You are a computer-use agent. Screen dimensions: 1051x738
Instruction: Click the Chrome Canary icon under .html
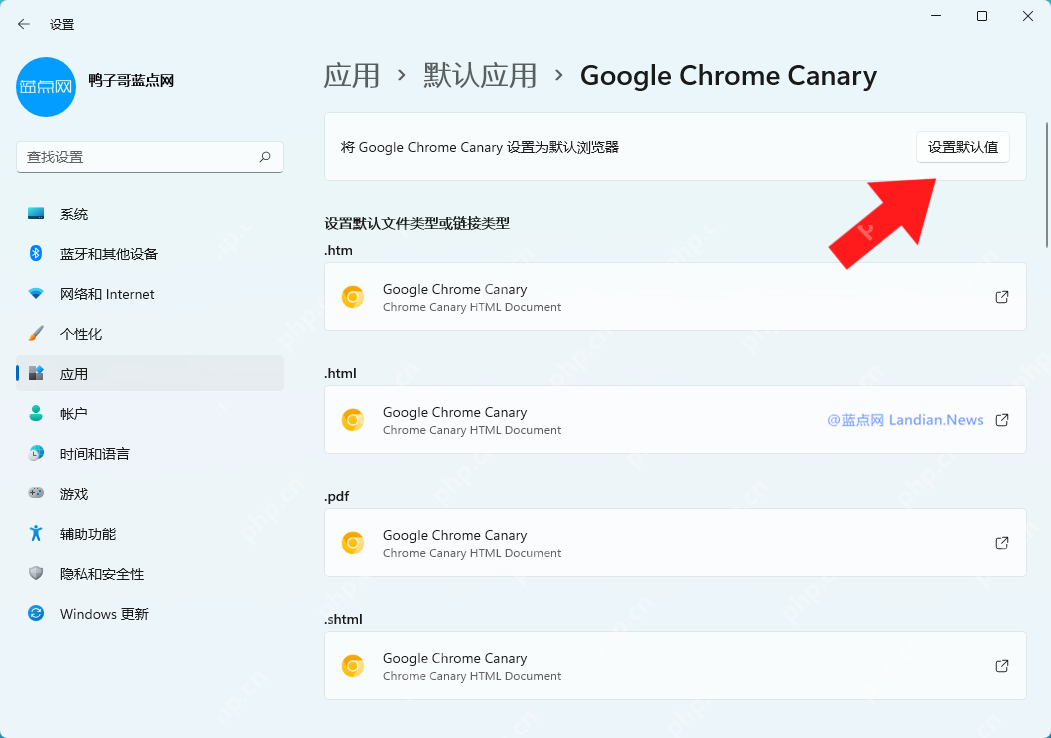click(353, 420)
